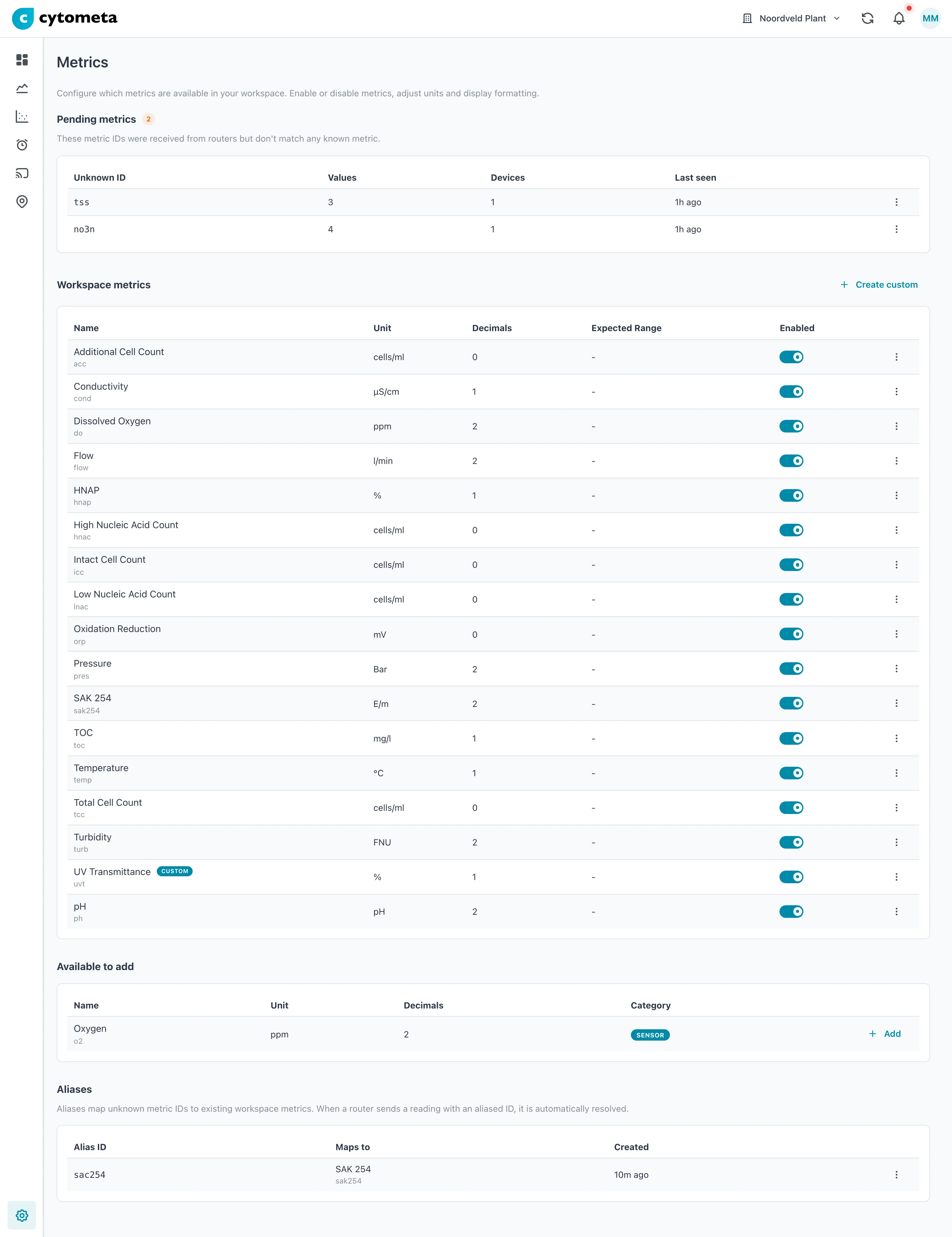
Task: Open the scatter plot icon in sidebar
Action: click(22, 116)
